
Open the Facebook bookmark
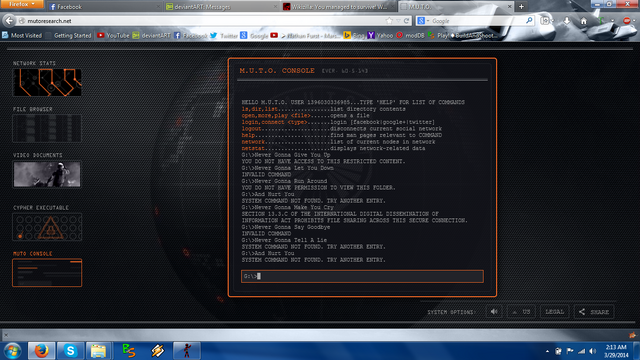tap(191, 36)
